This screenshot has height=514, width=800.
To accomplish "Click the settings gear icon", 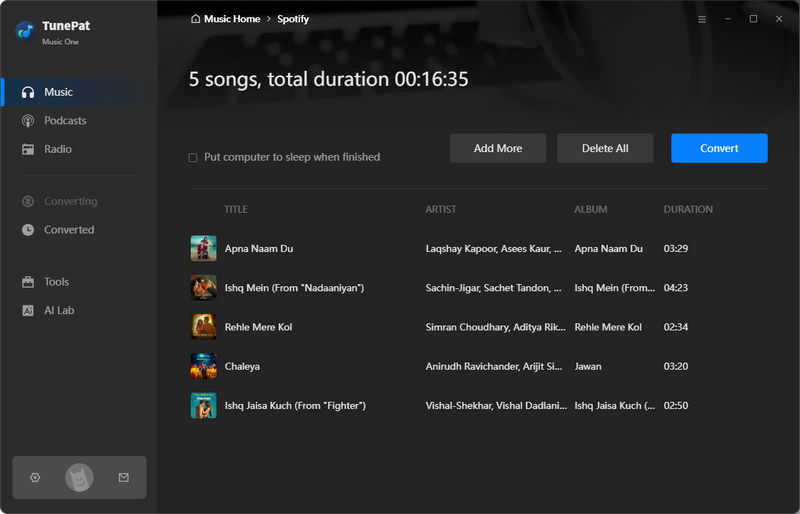I will (x=35, y=478).
